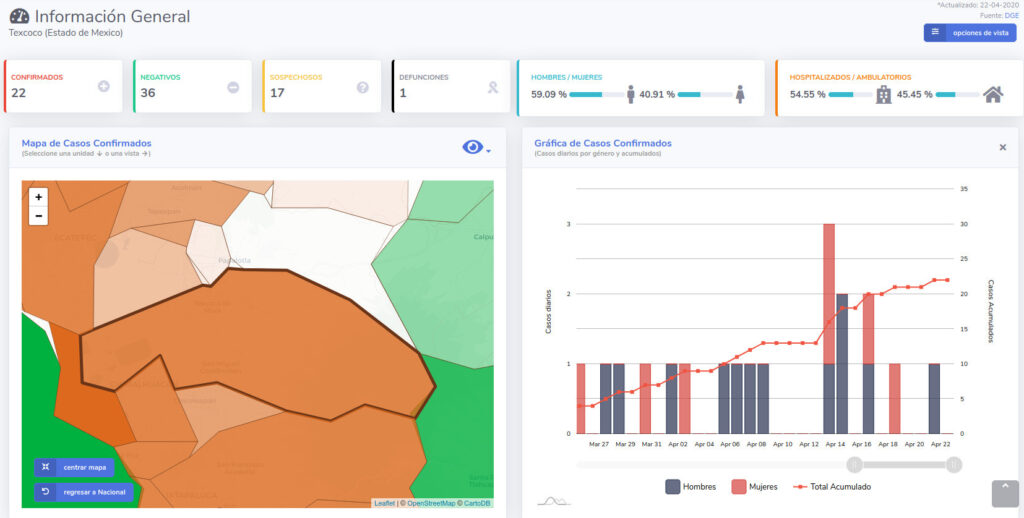Open the DGE source link
This screenshot has height=518, width=1024.
pyautogui.click(x=1011, y=15)
